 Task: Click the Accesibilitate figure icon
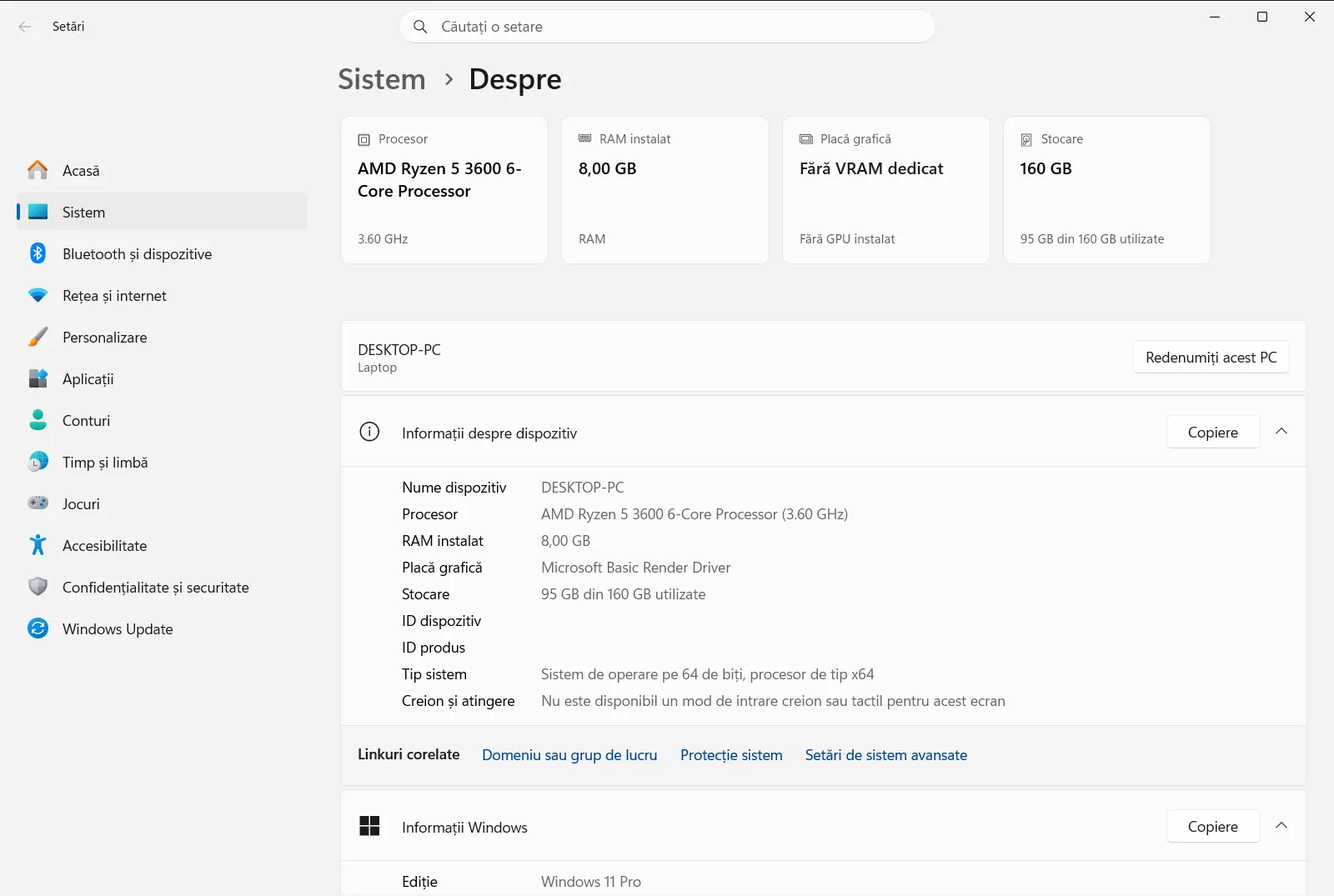[x=38, y=545]
